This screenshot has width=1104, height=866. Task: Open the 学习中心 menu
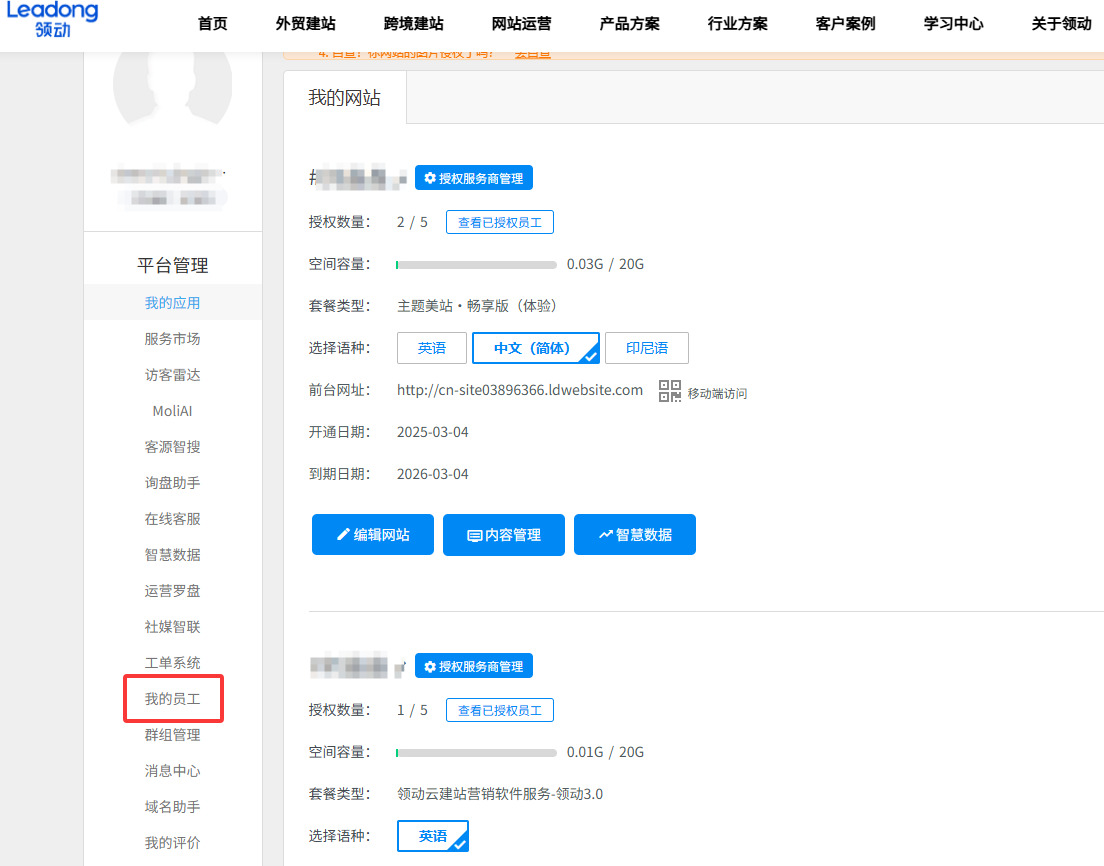click(952, 24)
